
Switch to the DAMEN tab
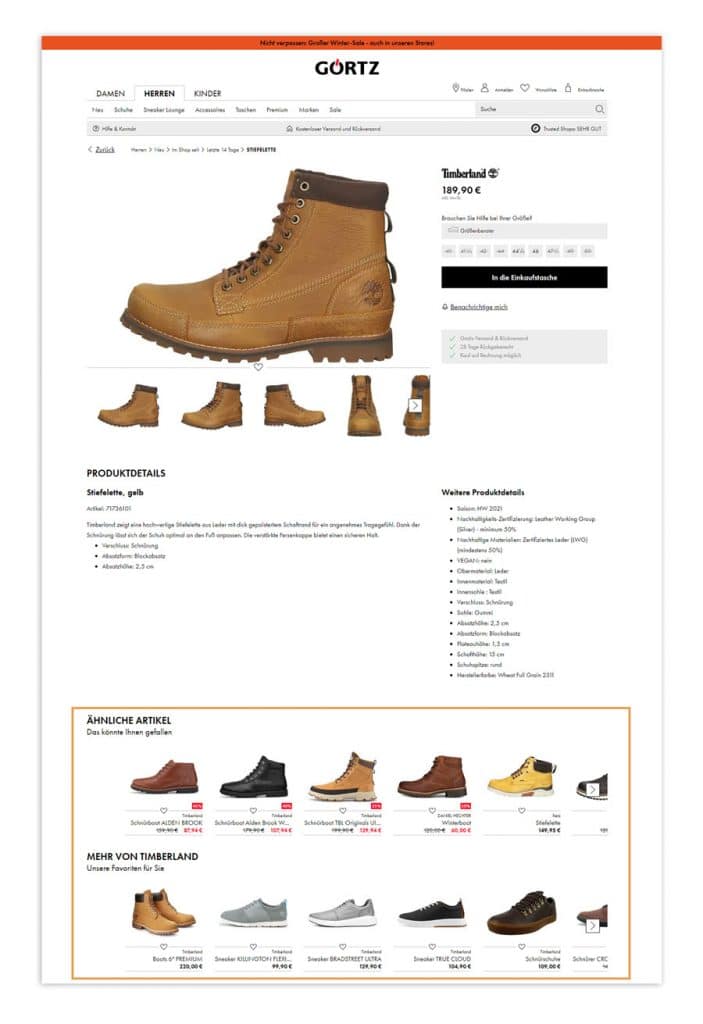[x=110, y=93]
